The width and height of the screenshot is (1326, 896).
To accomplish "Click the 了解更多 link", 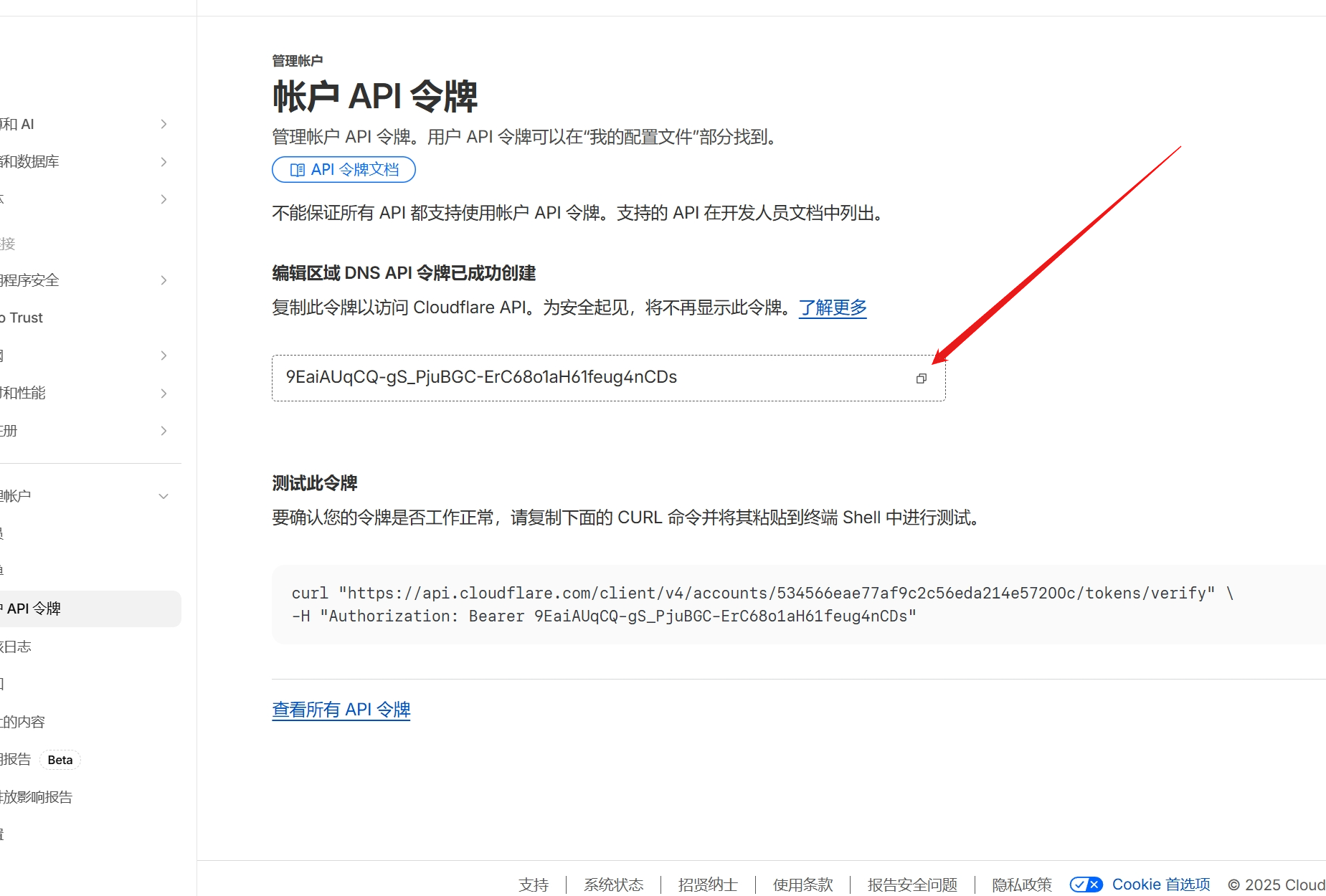I will pyautogui.click(x=833, y=308).
